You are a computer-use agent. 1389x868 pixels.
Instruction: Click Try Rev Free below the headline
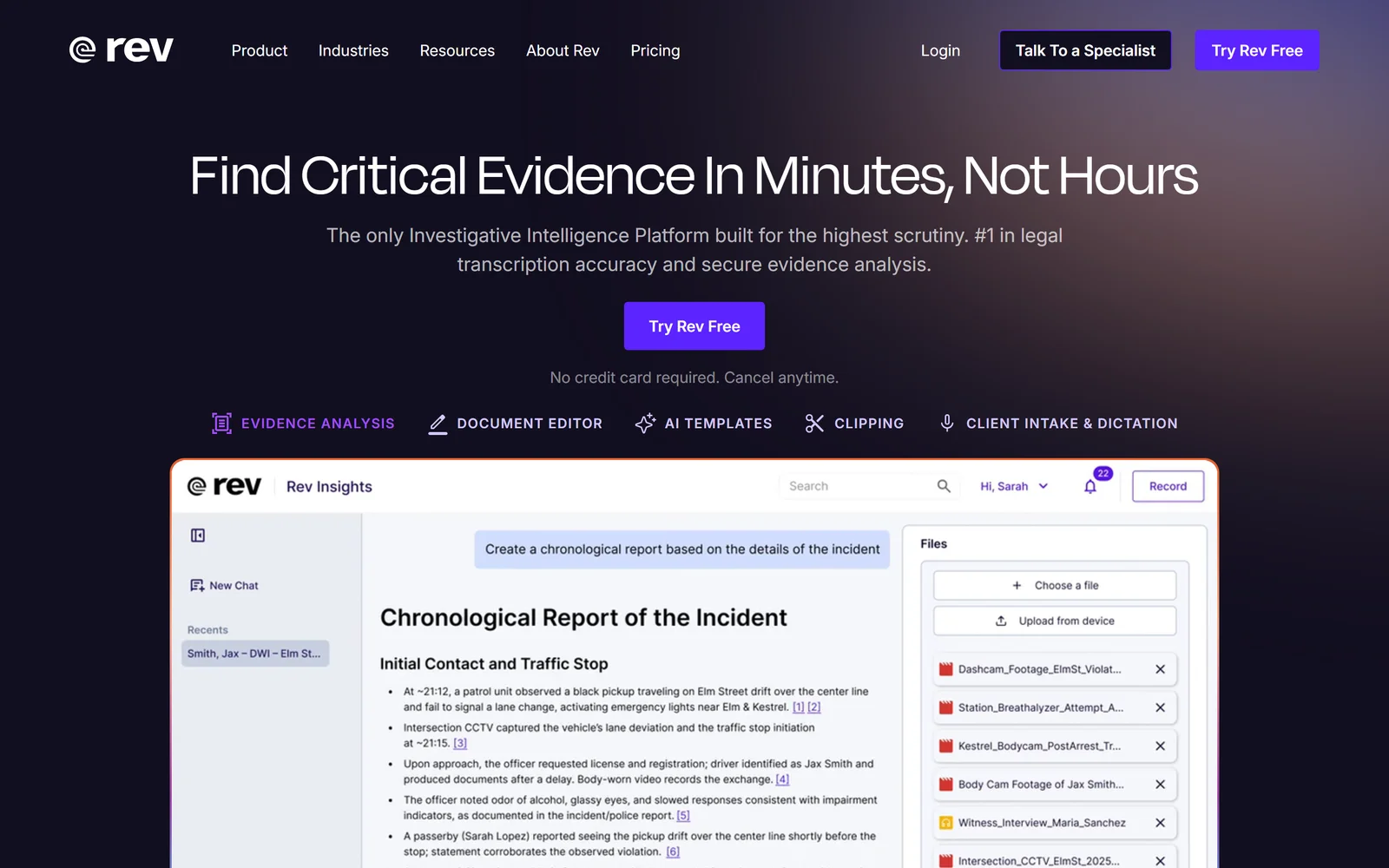coord(694,326)
